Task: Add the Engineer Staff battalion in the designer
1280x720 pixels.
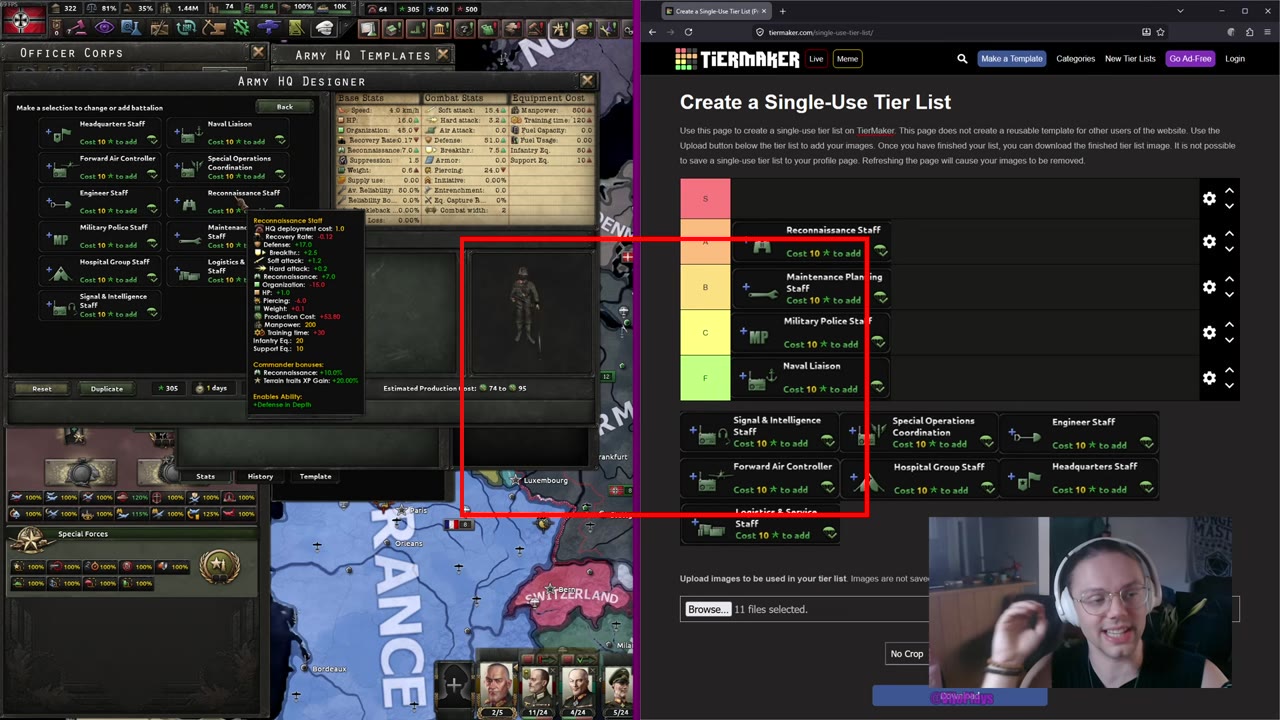Action: (x=98, y=201)
